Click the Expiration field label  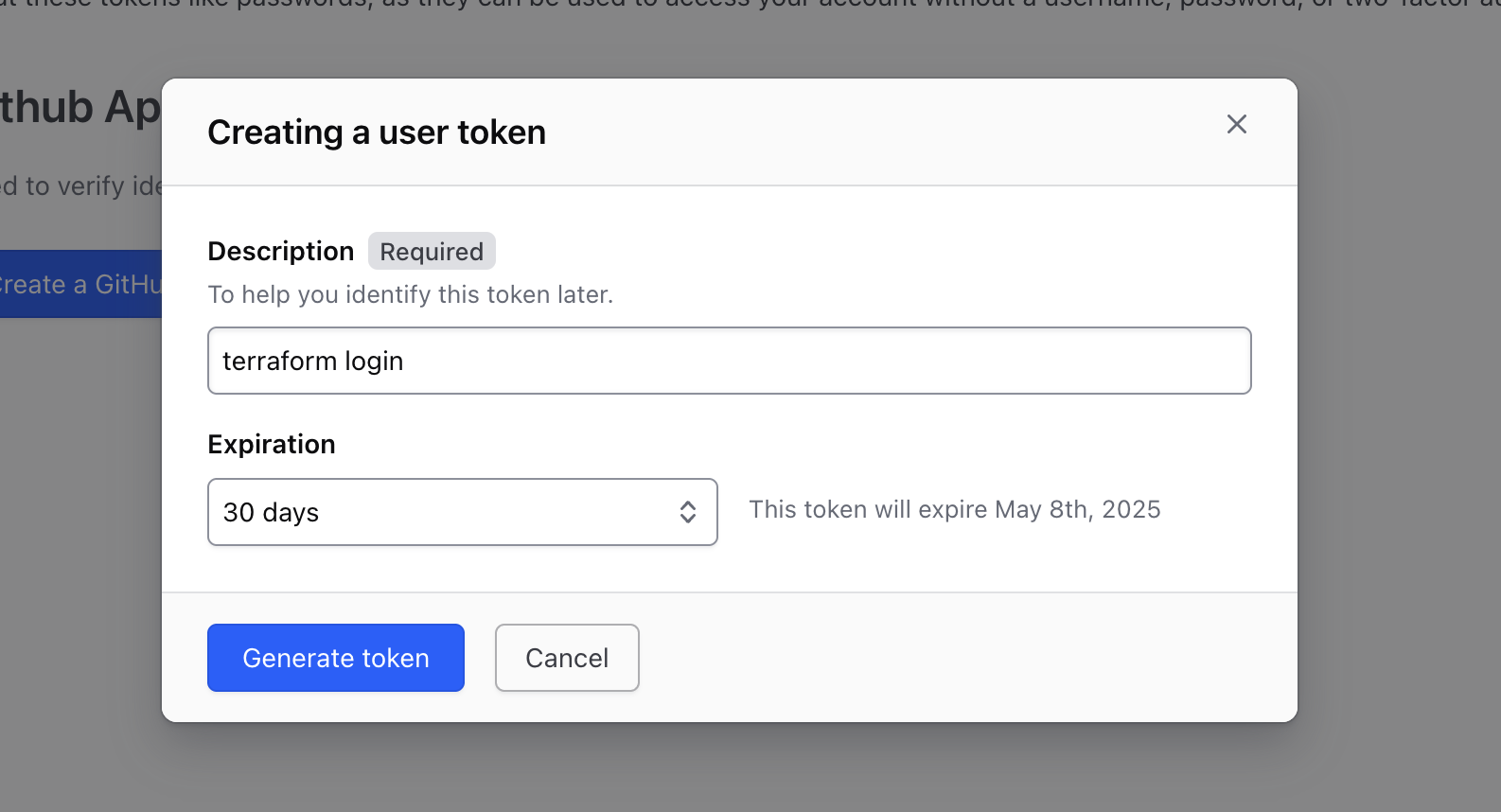tap(272, 444)
